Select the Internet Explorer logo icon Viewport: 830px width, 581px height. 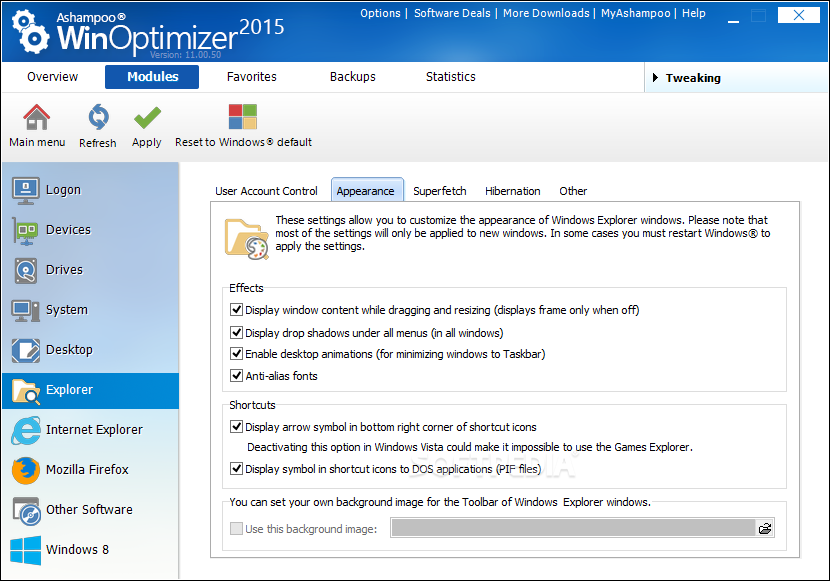click(25, 430)
